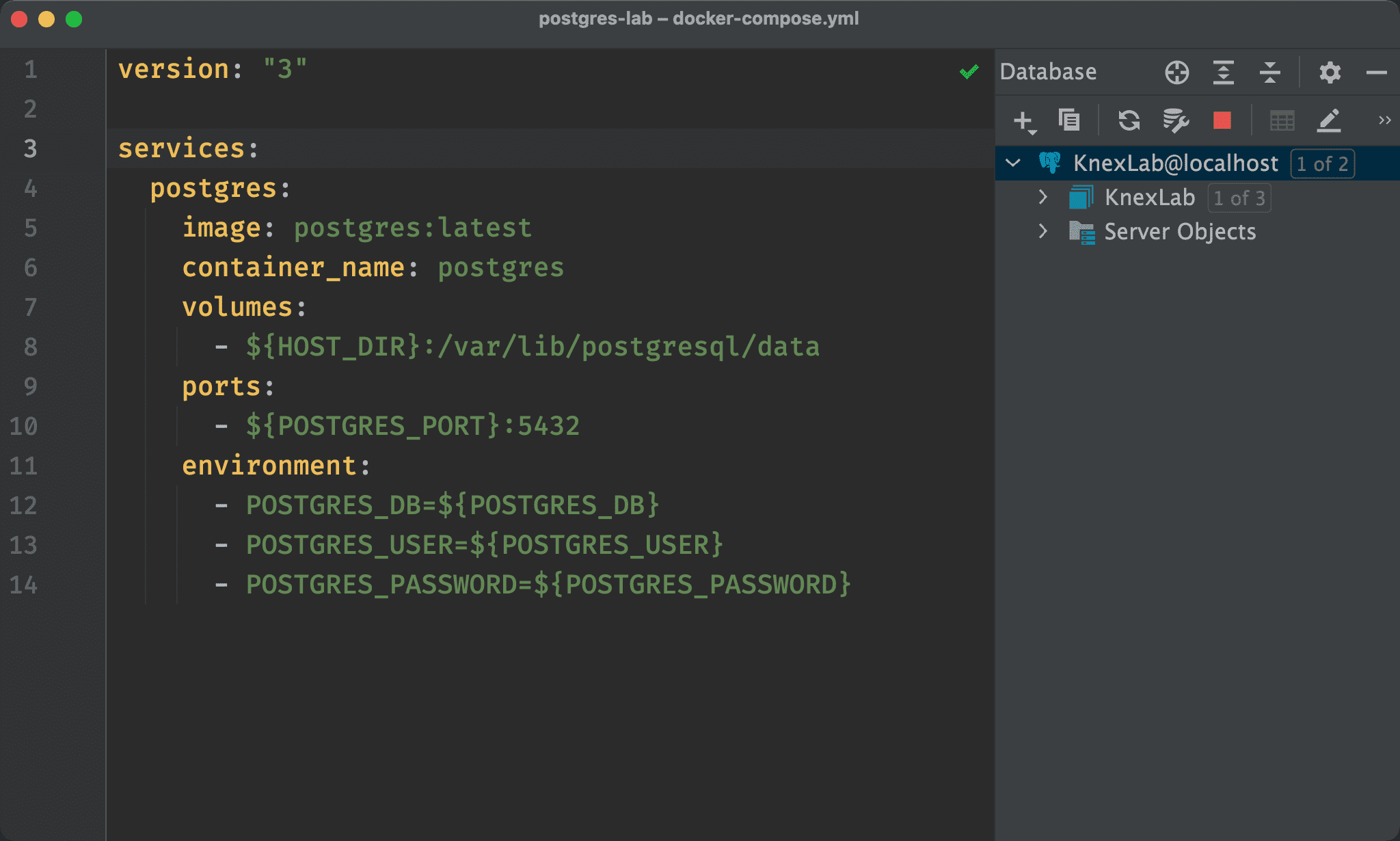Viewport: 1400px width, 841px height.
Task: Click line number 1 in the gutter
Action: tap(31, 69)
